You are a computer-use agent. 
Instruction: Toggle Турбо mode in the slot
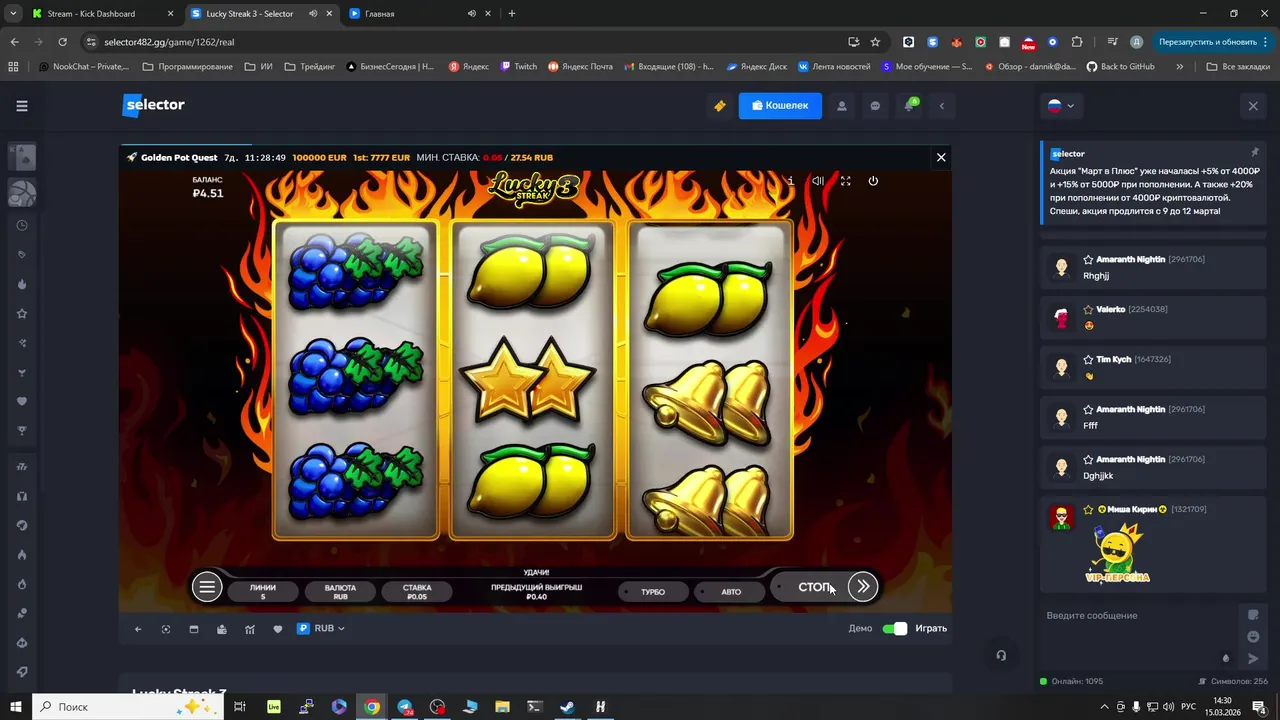653,592
